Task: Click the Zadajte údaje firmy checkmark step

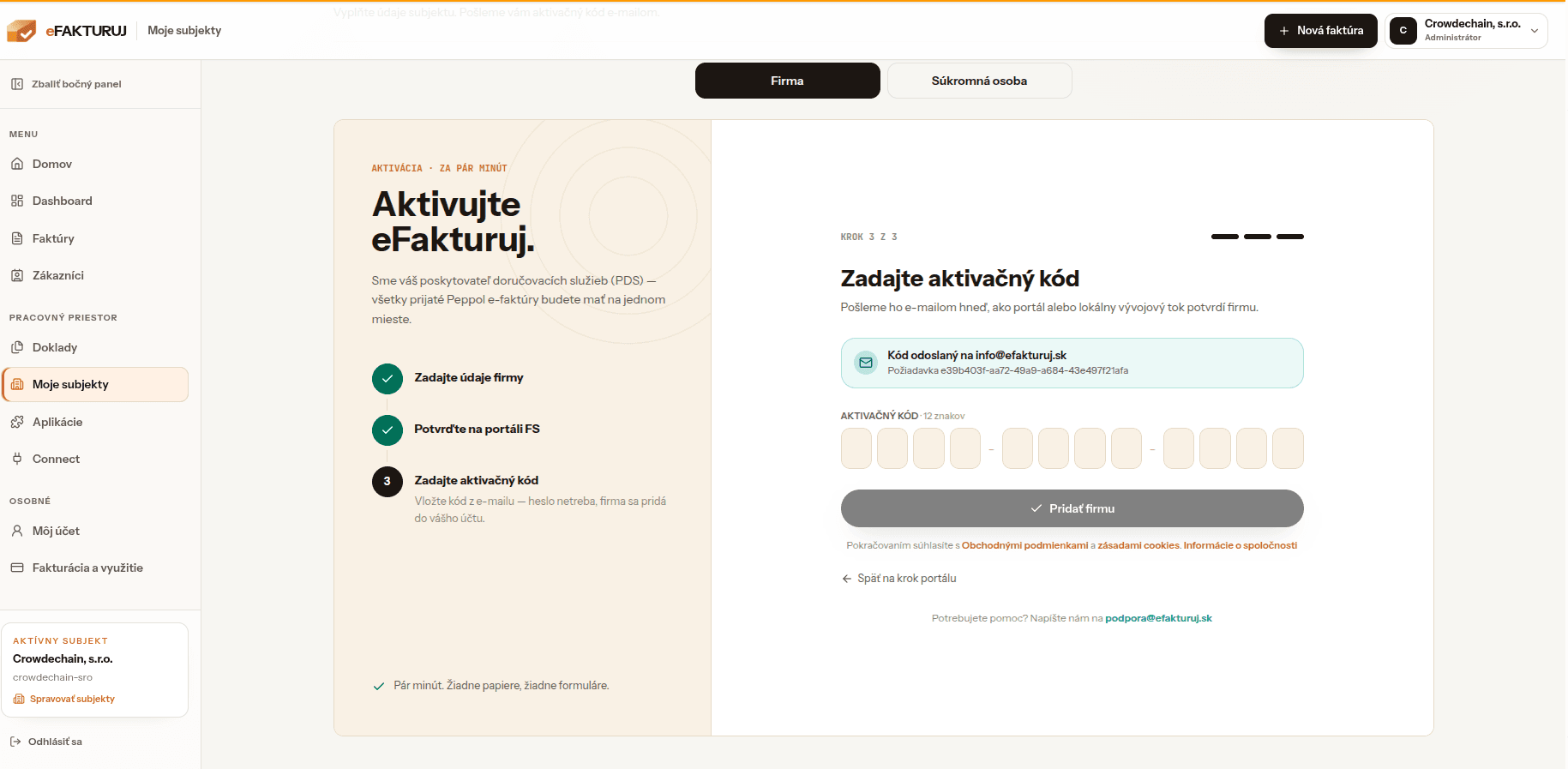Action: point(387,378)
